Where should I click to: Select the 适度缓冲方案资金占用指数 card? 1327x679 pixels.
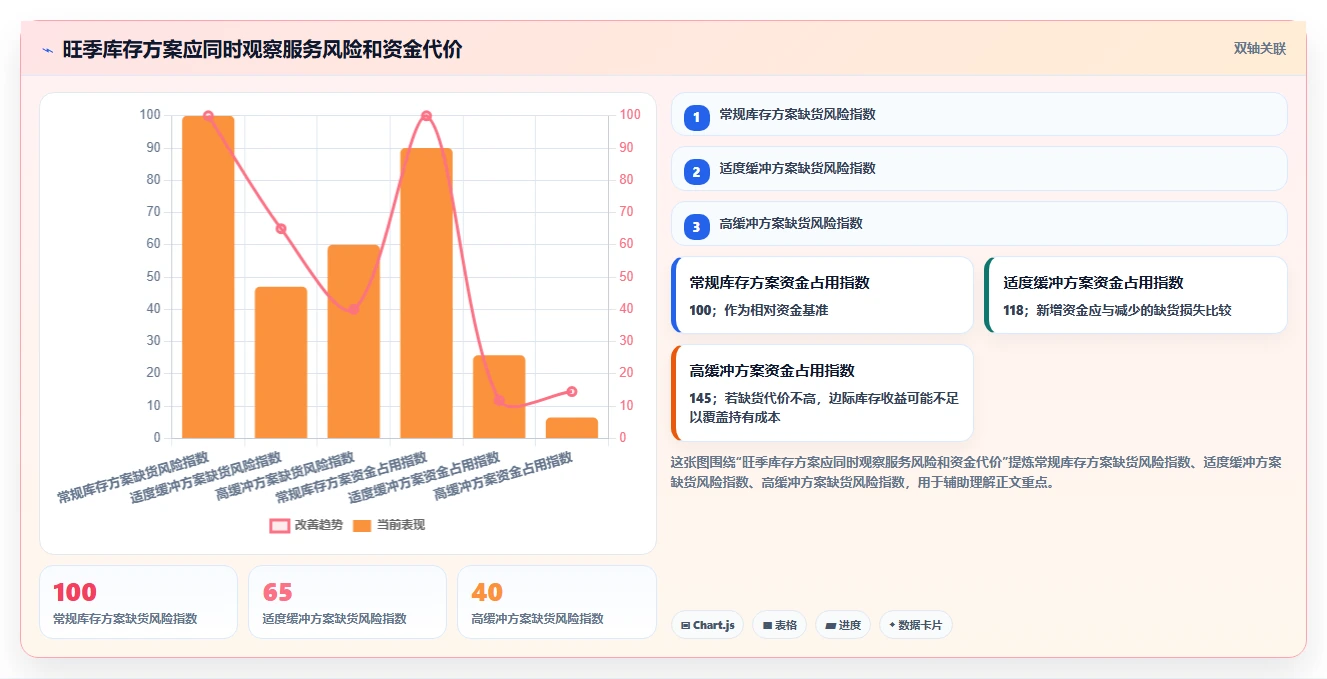click(x=1136, y=295)
